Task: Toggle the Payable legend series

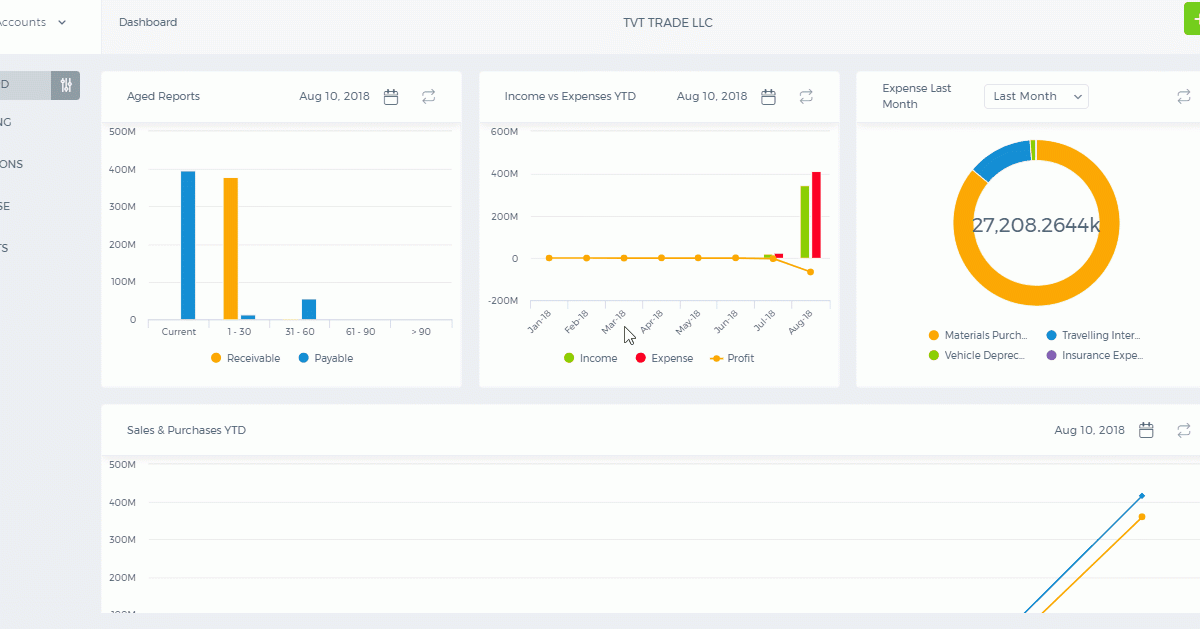Action: pos(326,358)
